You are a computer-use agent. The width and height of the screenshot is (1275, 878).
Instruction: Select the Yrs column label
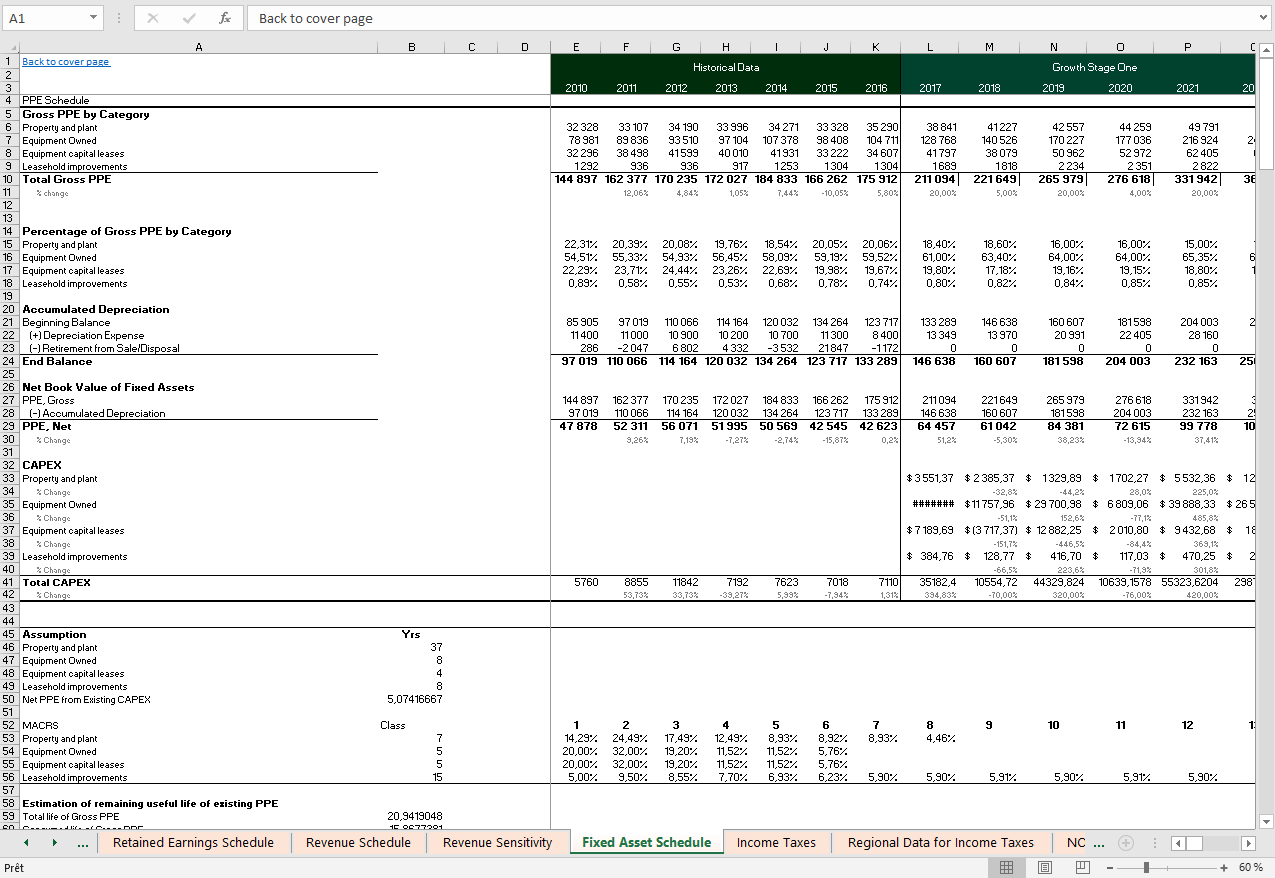tap(411, 634)
